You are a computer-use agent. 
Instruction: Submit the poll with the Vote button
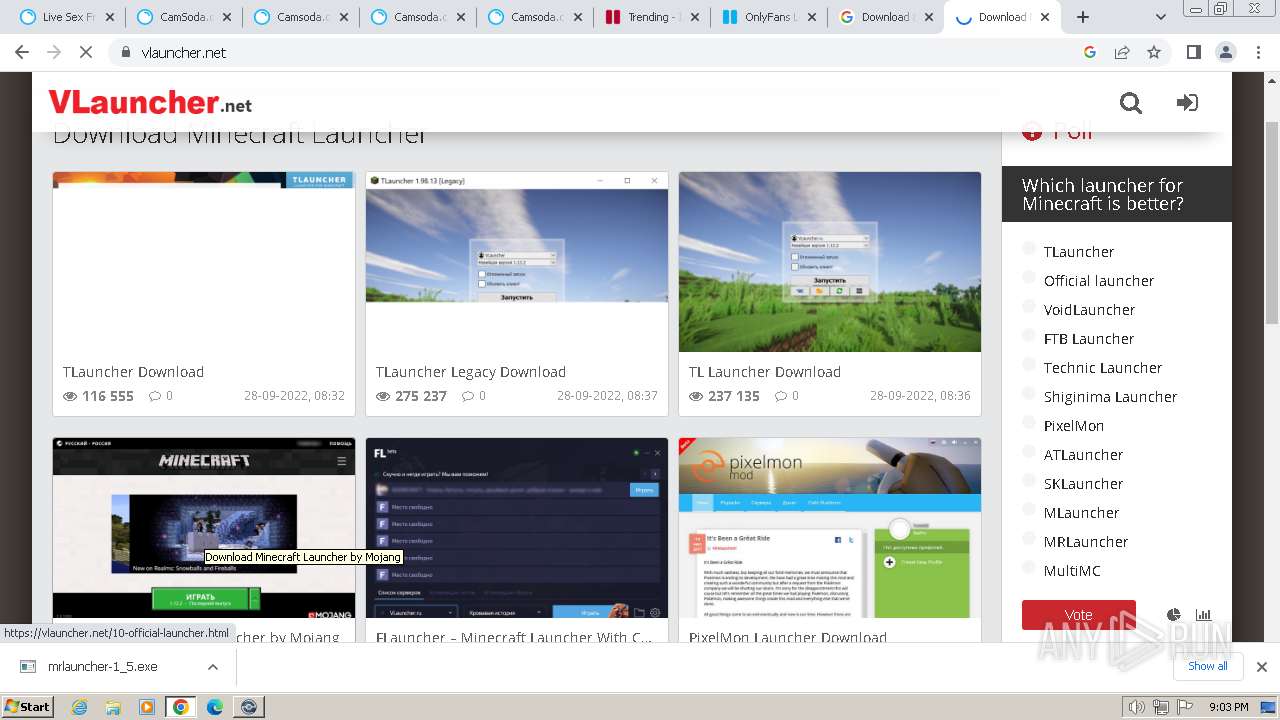point(1079,615)
